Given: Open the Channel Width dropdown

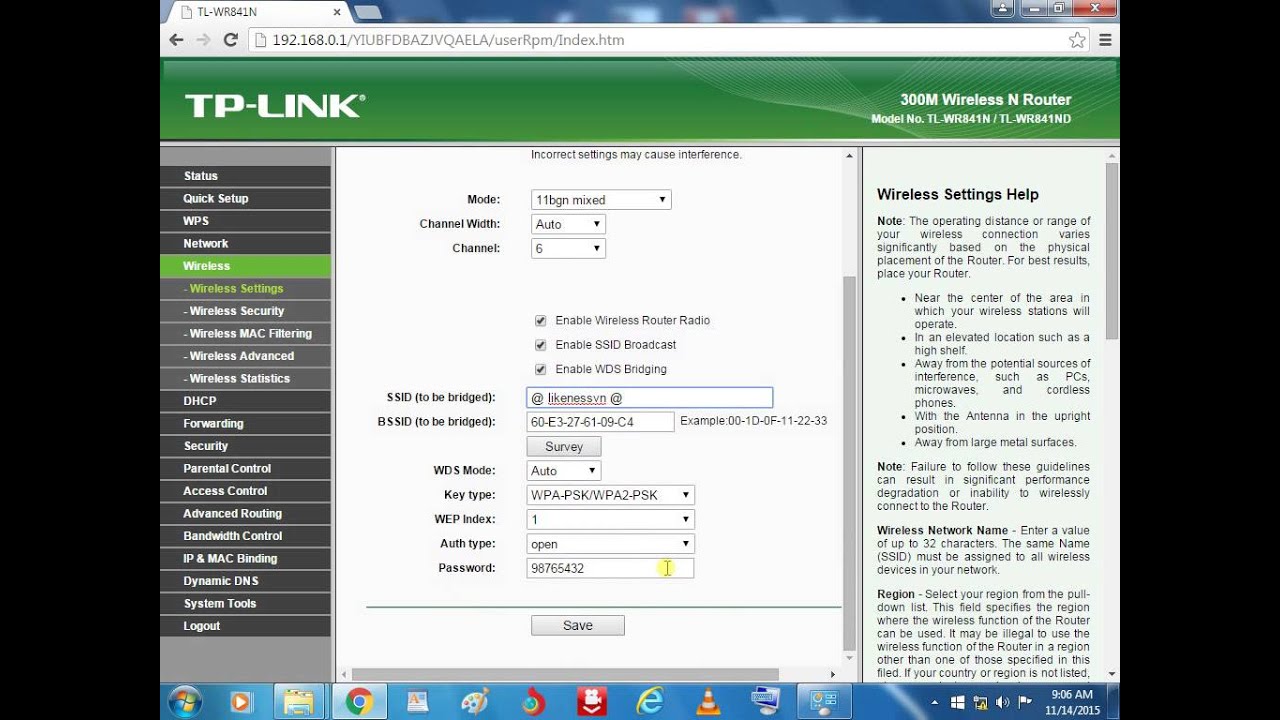Looking at the screenshot, I should tap(568, 224).
